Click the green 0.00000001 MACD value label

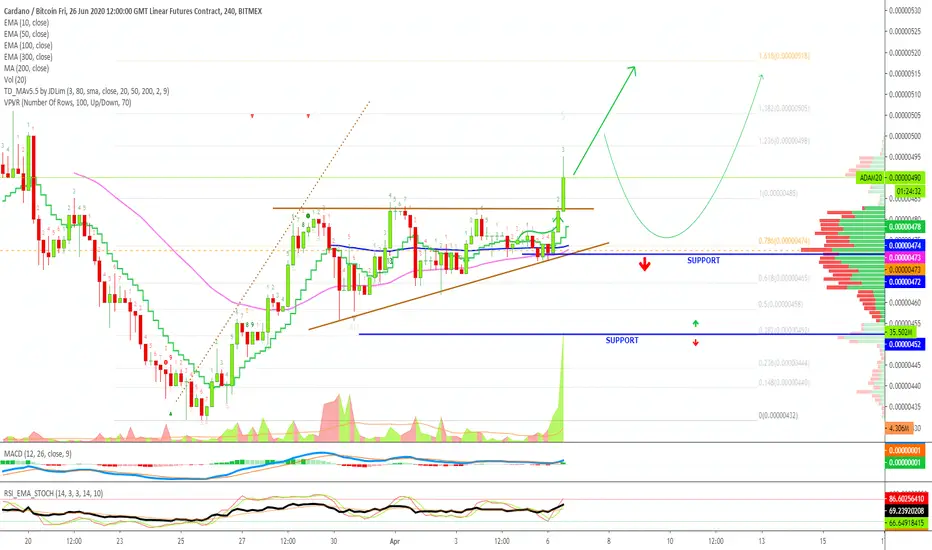tap(905, 462)
